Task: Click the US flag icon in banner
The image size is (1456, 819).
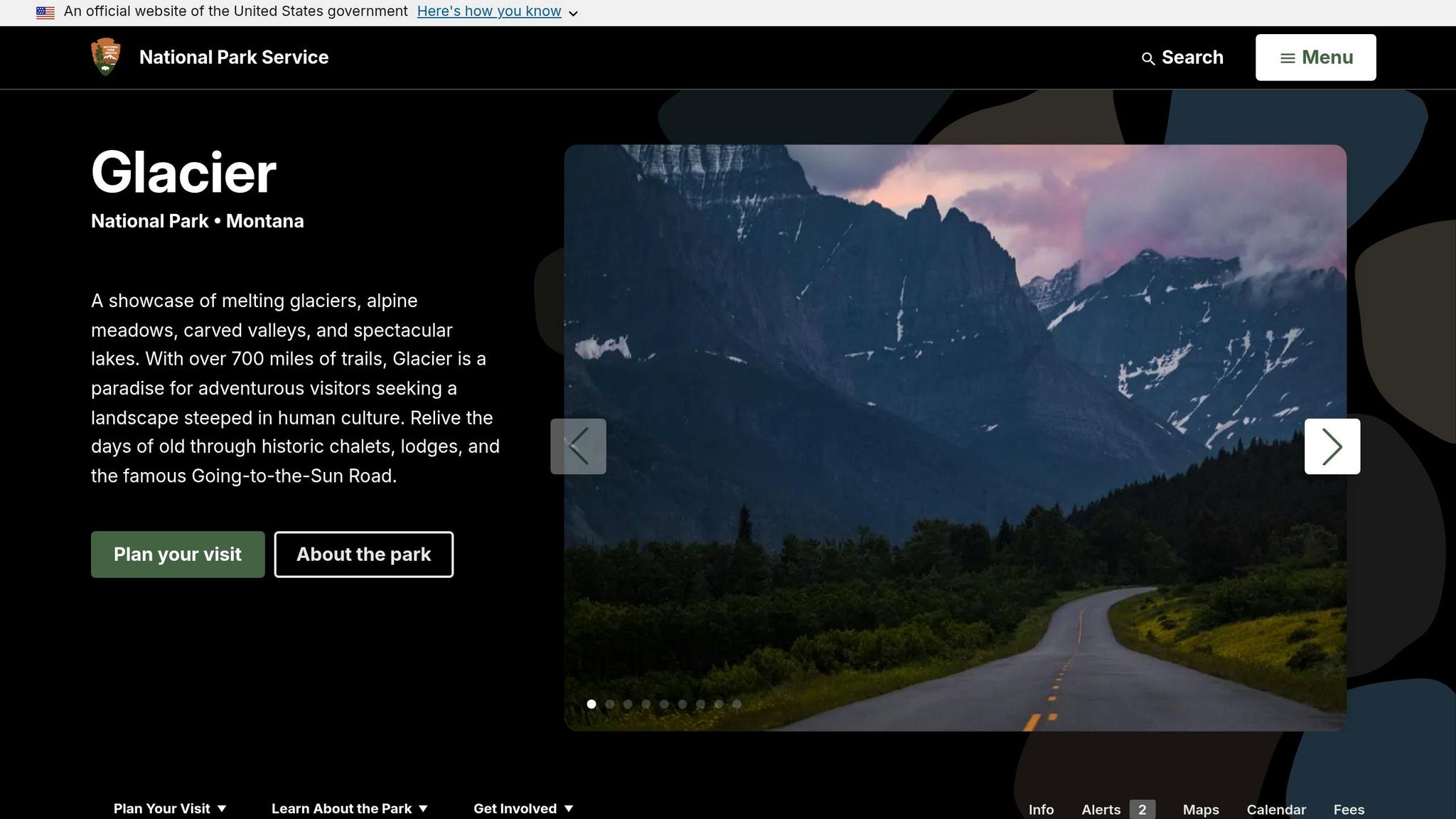Action: [x=45, y=12]
